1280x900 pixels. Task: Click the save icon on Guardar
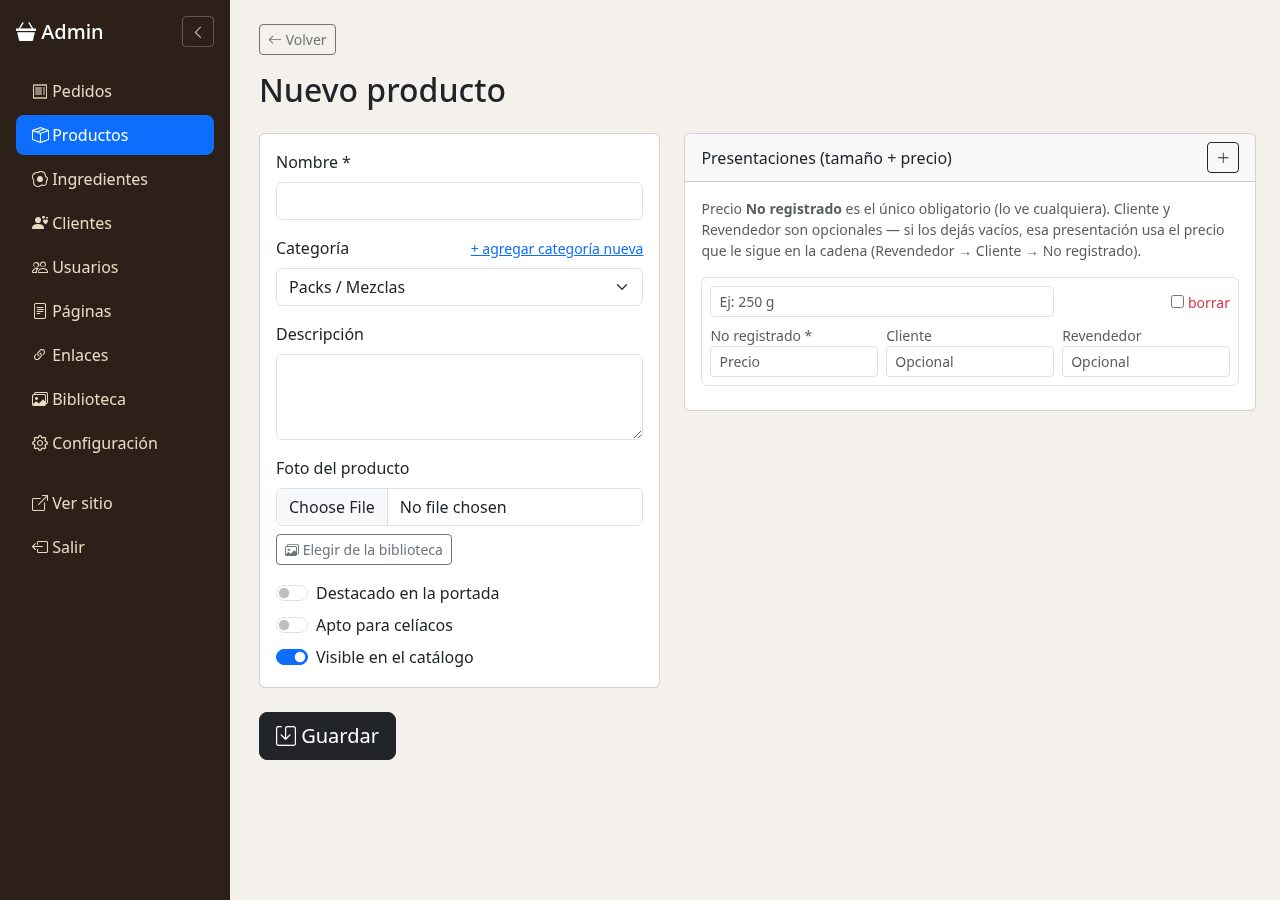click(286, 736)
